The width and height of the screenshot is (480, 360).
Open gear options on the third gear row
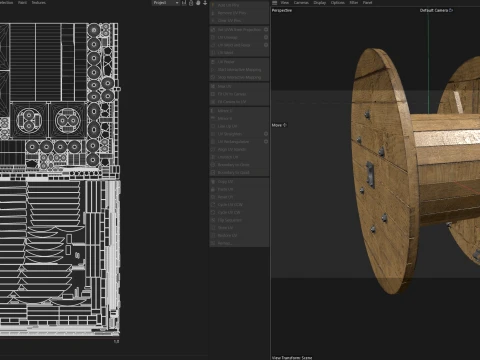coord(266,45)
